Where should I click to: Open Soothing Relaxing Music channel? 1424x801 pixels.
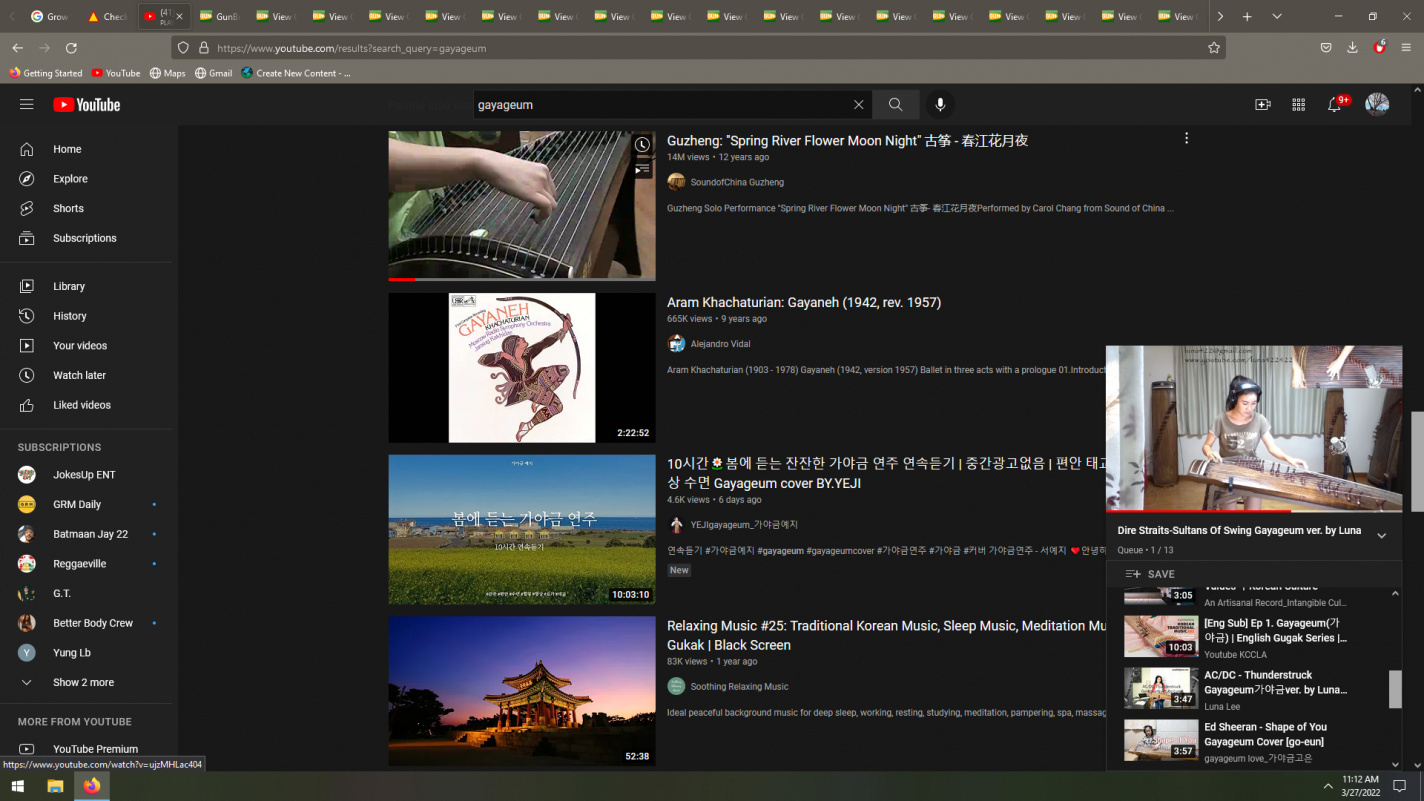(739, 687)
